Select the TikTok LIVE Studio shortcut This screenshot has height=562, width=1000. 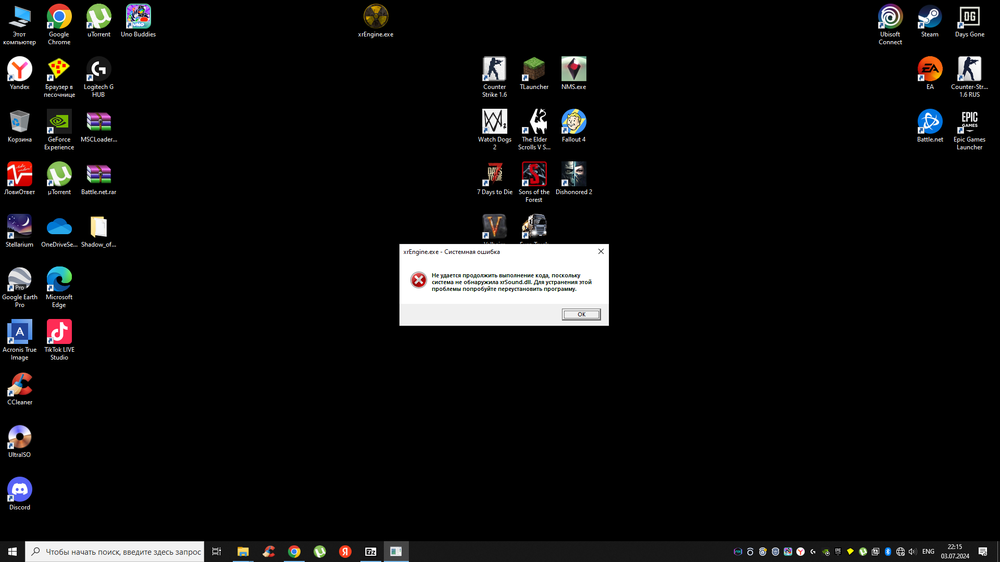[59, 340]
